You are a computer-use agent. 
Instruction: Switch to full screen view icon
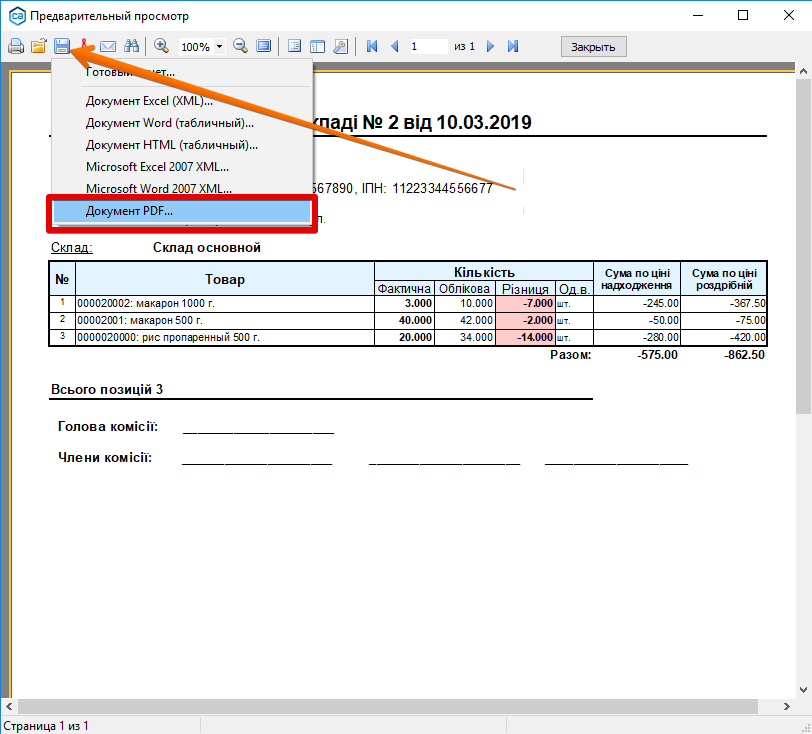pyautogui.click(x=264, y=47)
